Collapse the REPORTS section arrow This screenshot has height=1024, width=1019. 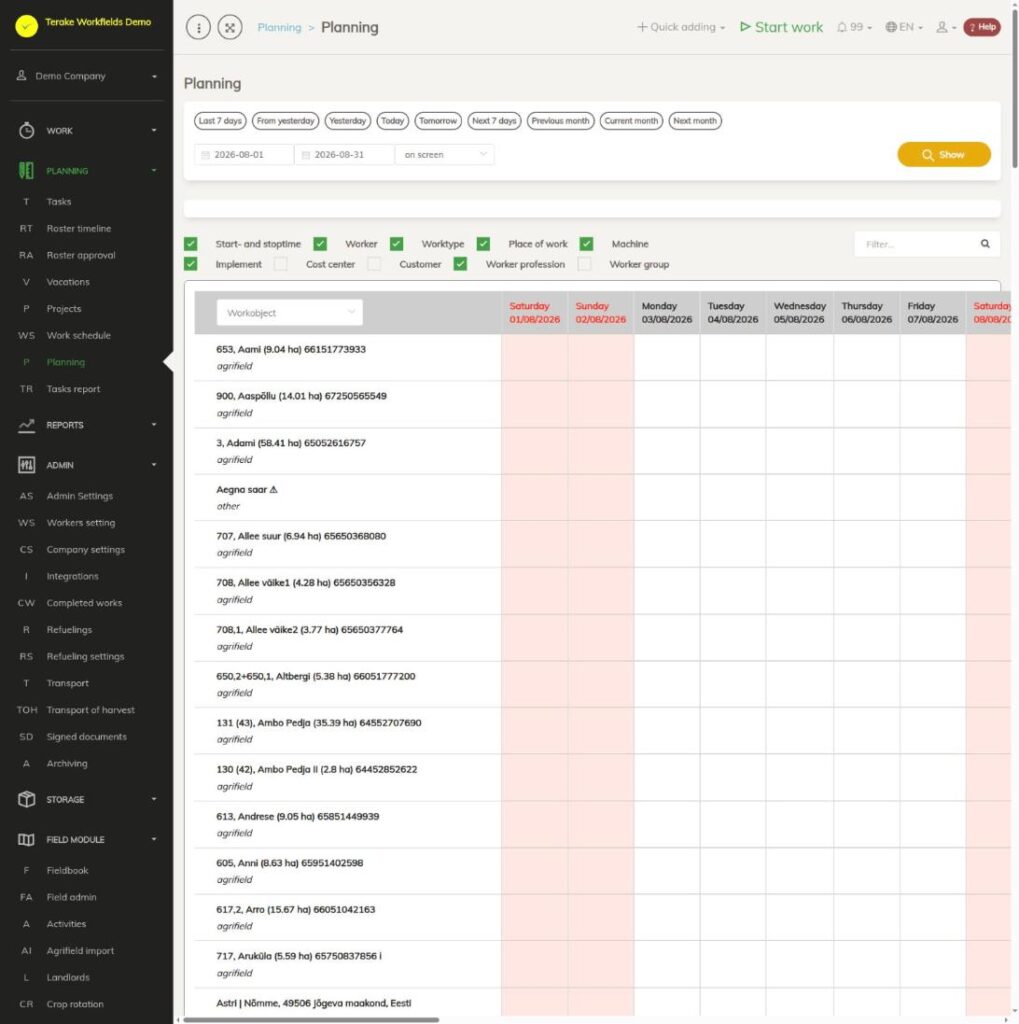(x=154, y=425)
